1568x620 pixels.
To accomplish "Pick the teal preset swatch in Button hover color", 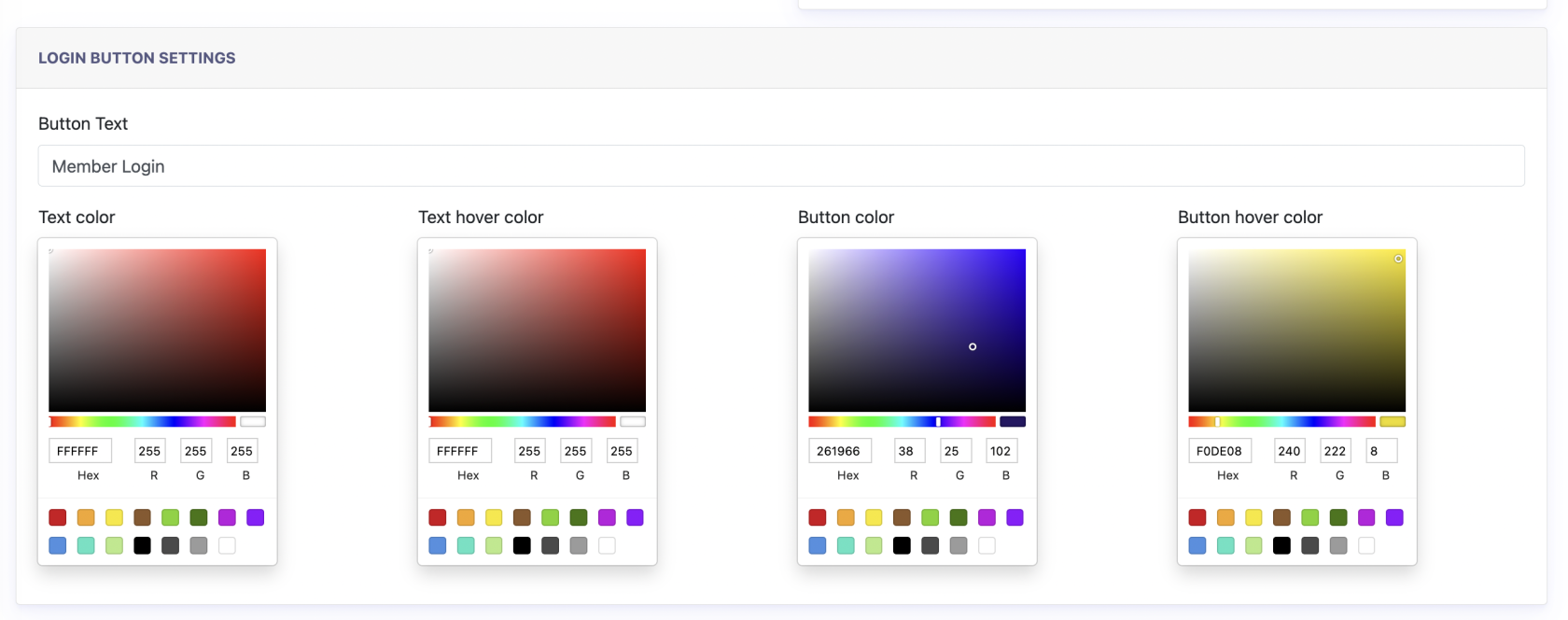I will pyautogui.click(x=1225, y=545).
